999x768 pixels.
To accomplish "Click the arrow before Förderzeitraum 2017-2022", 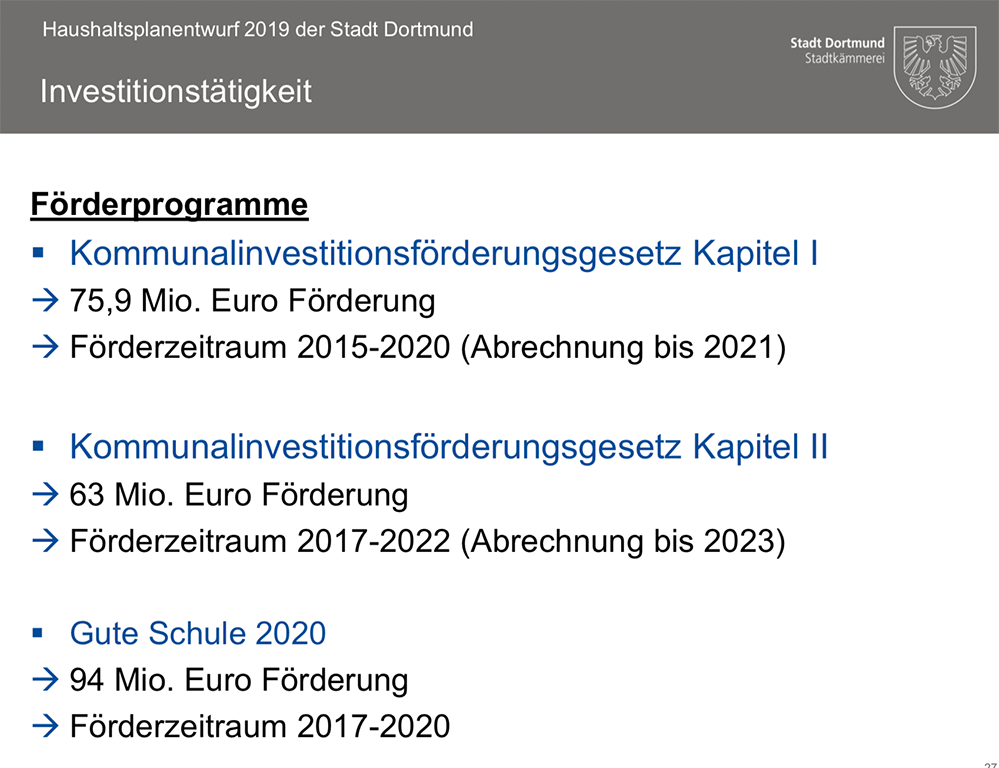I will coord(46,541).
